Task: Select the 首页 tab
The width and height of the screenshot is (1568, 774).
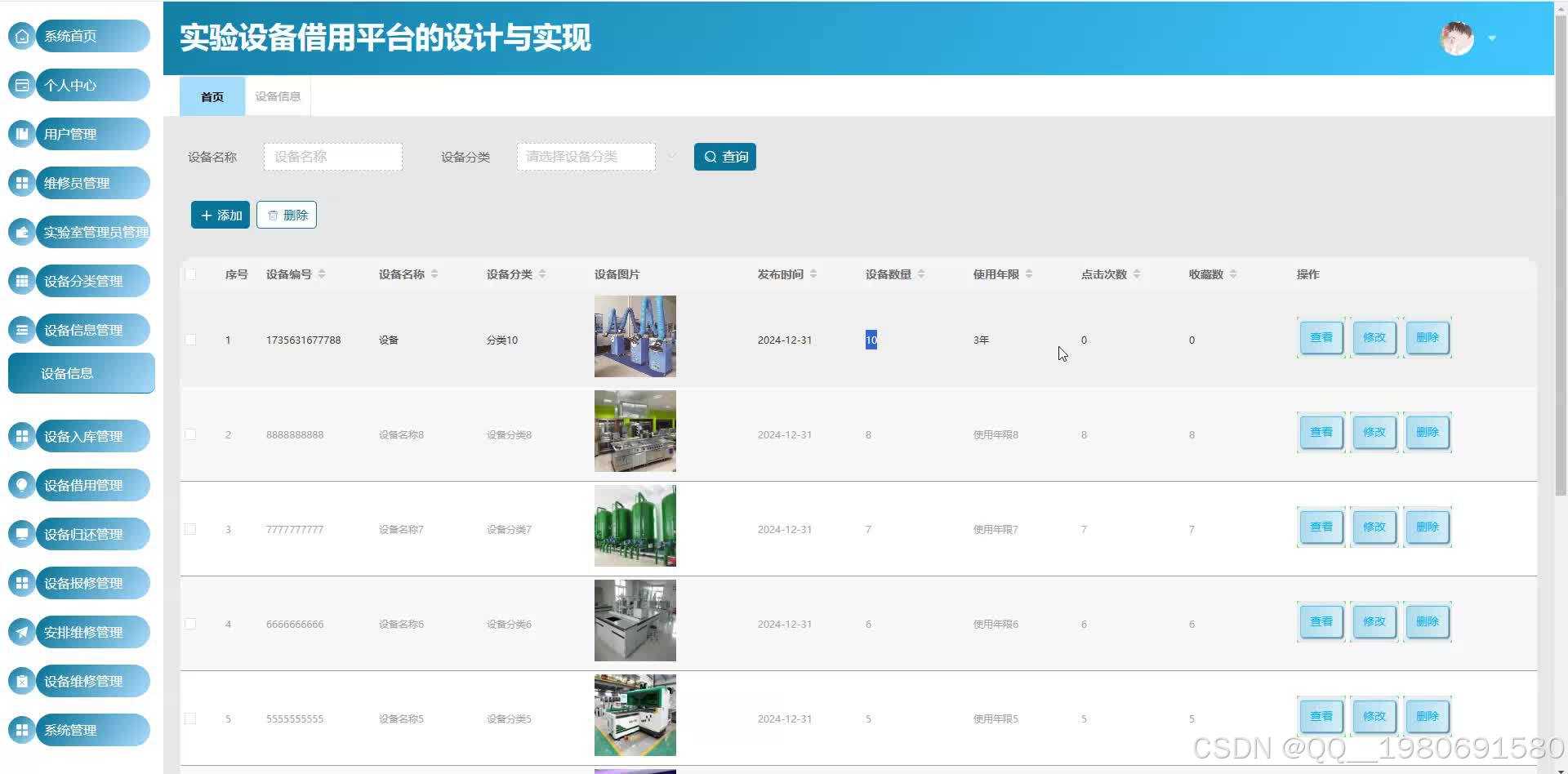Action: [211, 96]
